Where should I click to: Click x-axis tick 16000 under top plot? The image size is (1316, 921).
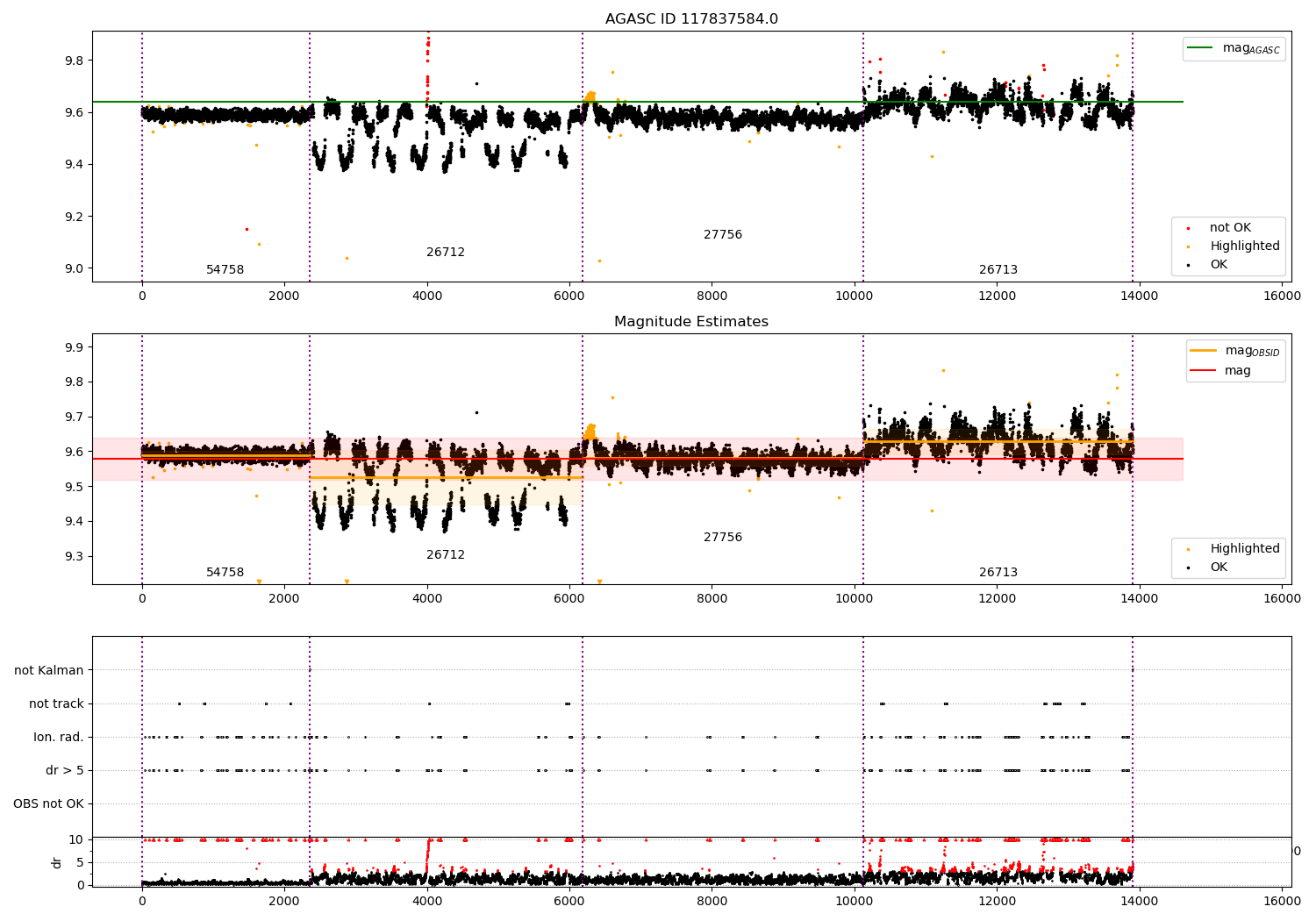tap(1282, 296)
